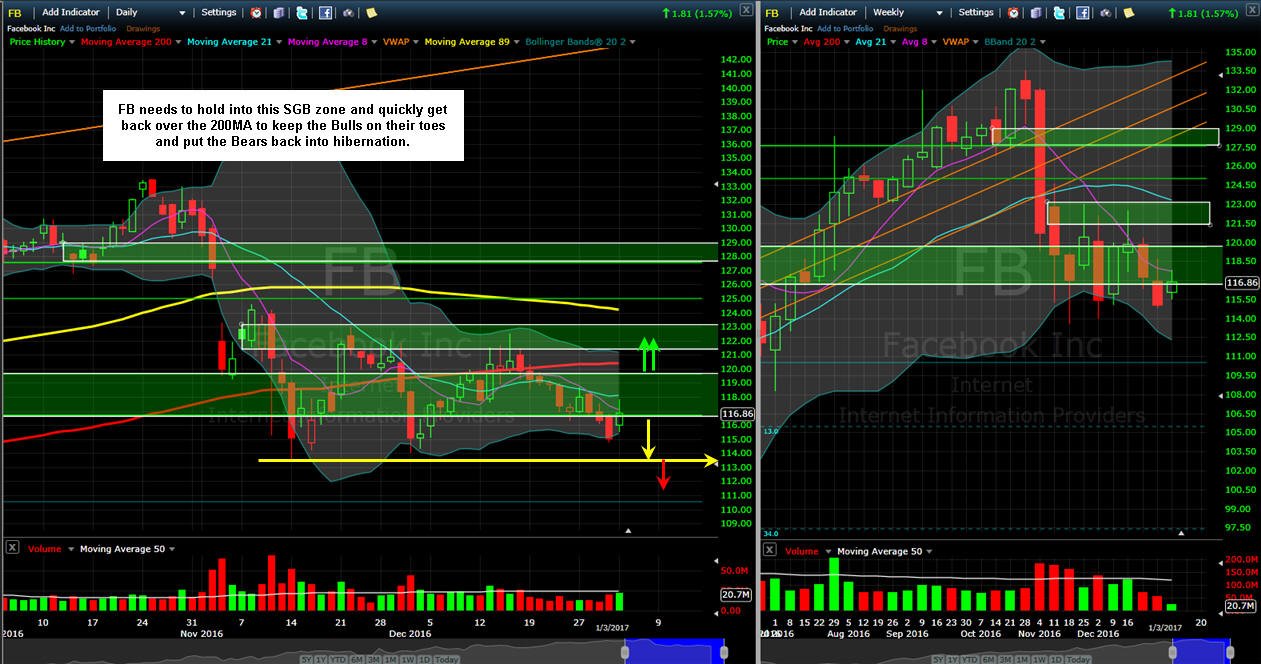Open Settings in the Daily chart toolbar
The height and width of the screenshot is (664, 1261).
[219, 13]
